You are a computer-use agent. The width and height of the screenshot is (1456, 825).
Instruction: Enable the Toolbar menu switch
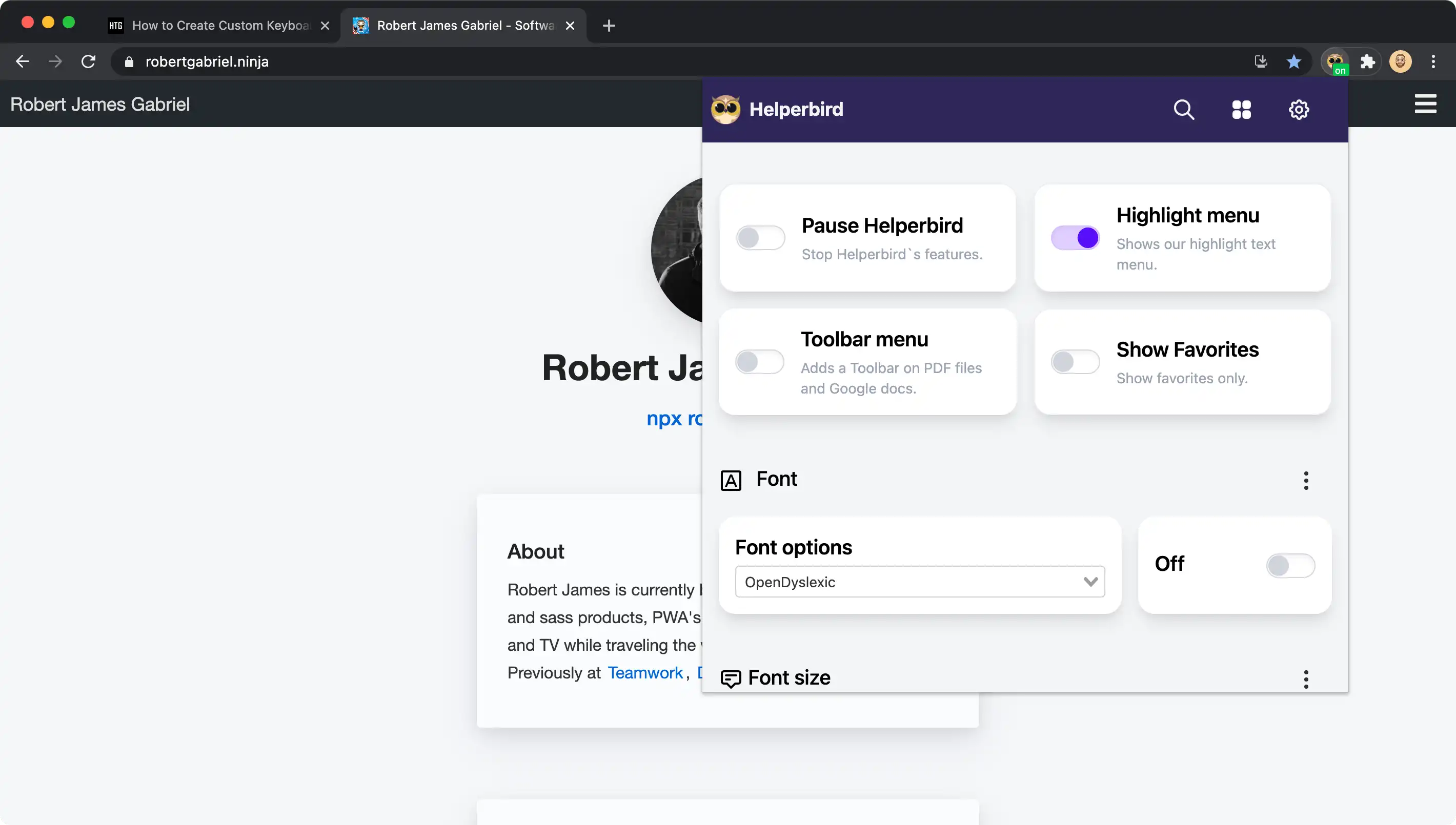click(x=759, y=361)
